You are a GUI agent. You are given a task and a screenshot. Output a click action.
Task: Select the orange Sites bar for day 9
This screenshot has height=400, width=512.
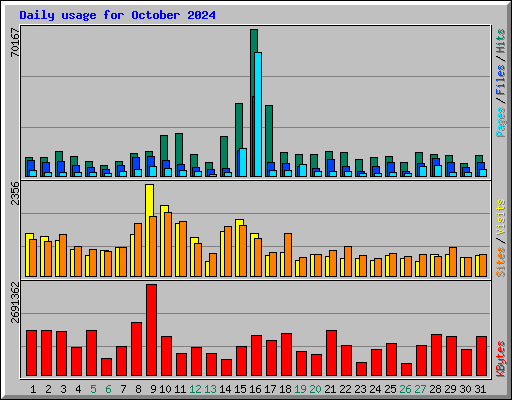coord(153,246)
